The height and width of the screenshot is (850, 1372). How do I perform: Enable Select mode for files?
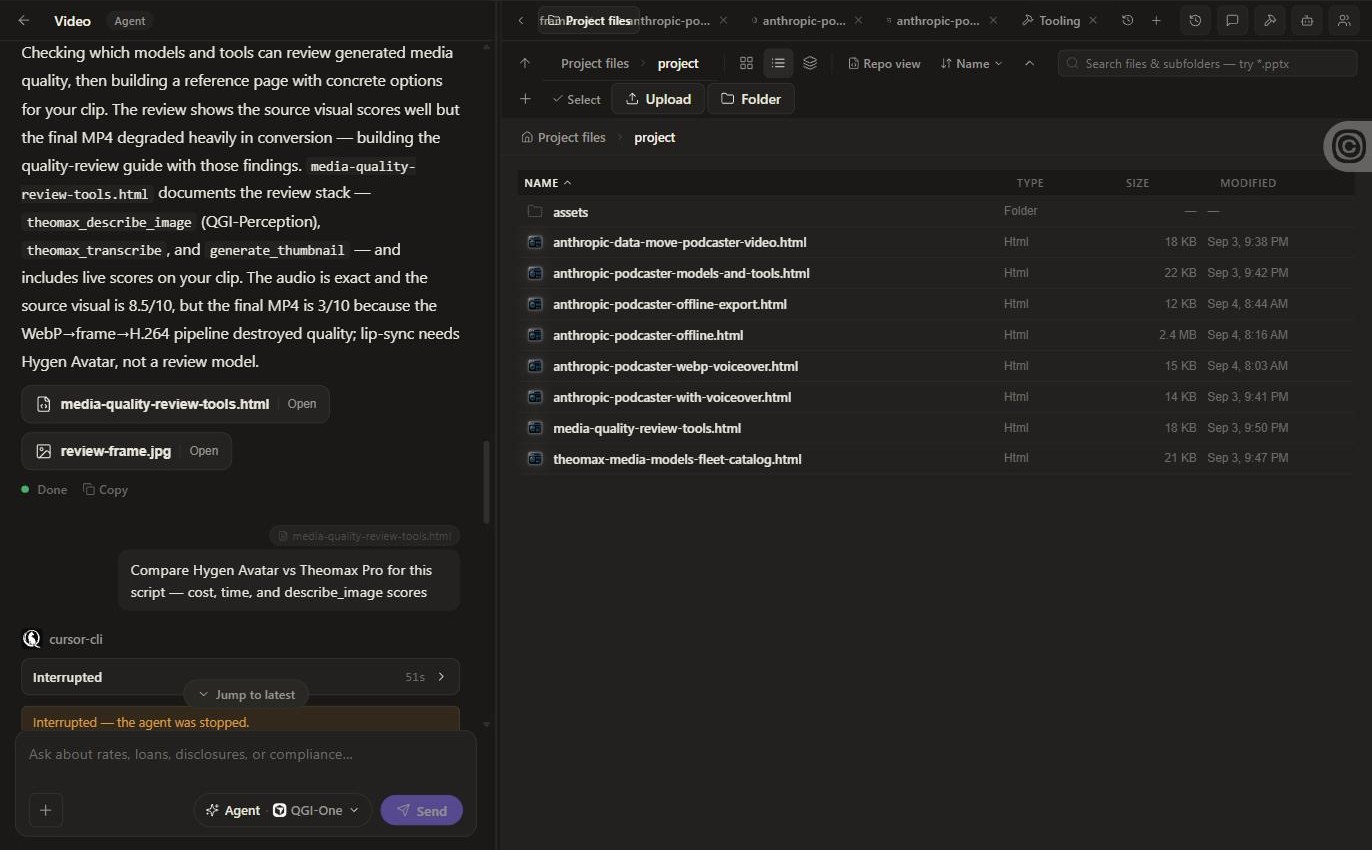coord(576,99)
